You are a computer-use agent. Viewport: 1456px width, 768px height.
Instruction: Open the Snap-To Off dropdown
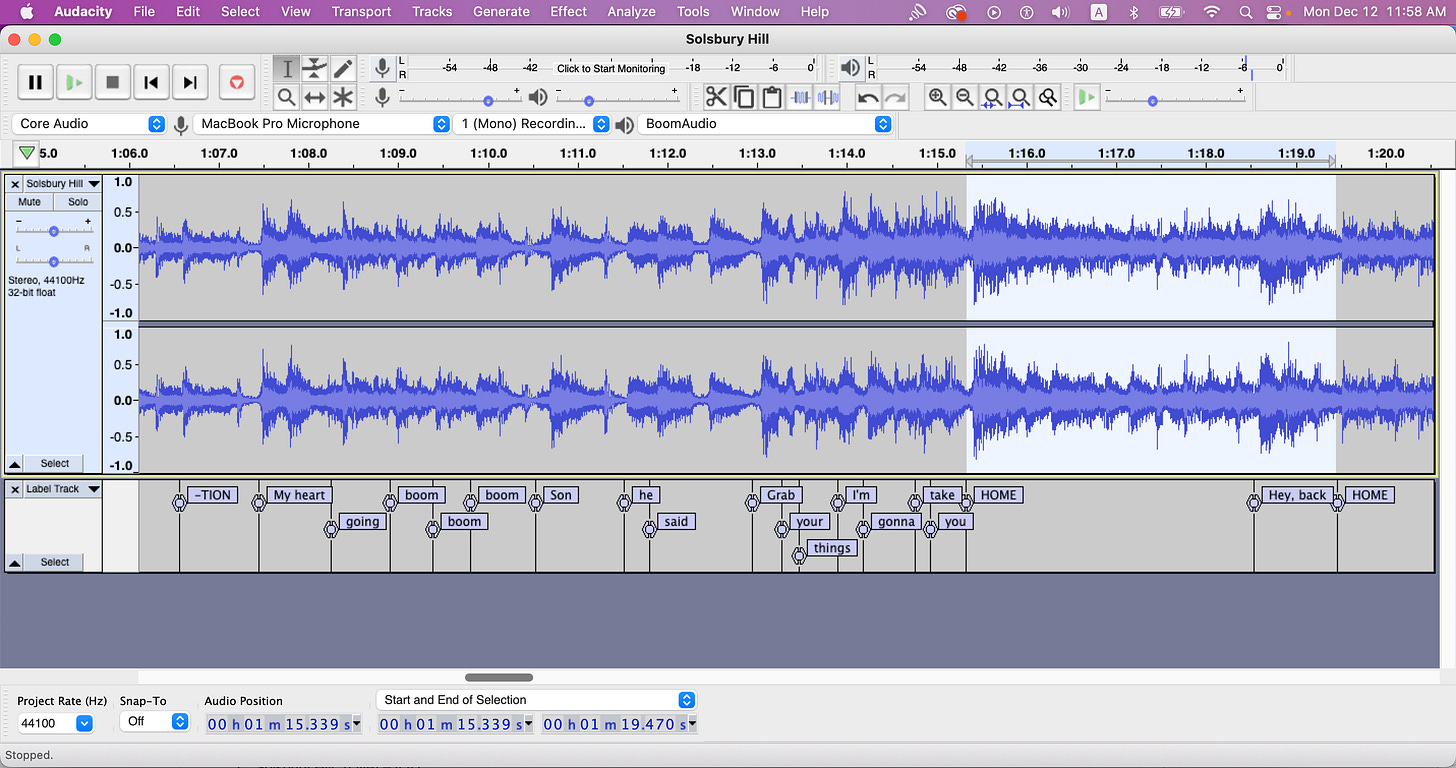pos(154,721)
